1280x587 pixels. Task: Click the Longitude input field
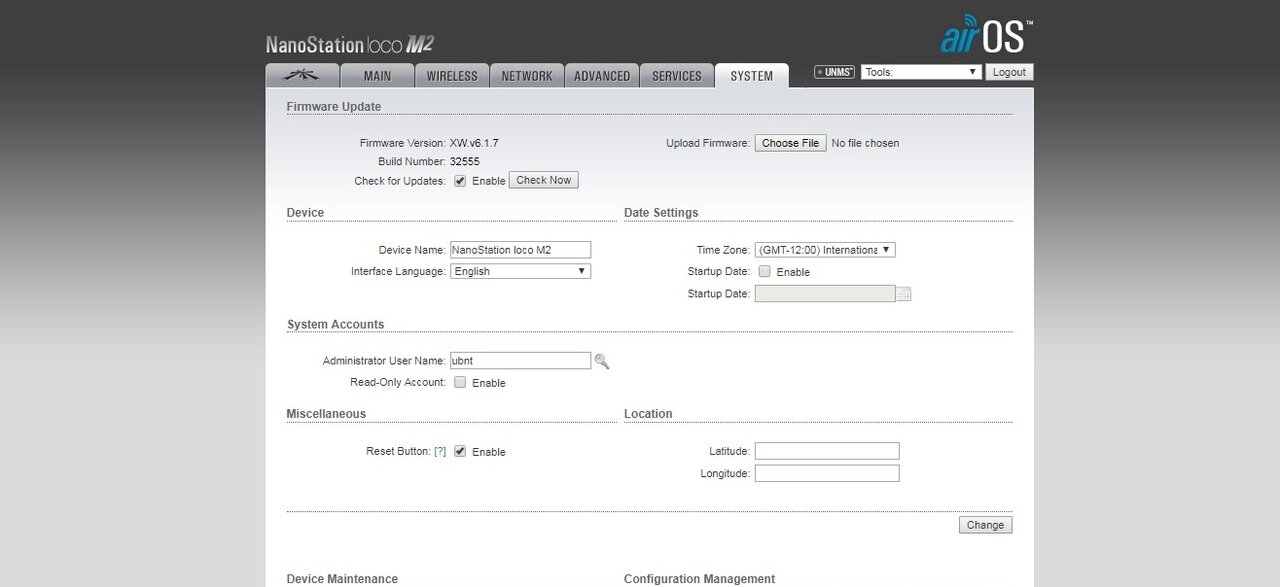[x=827, y=474]
